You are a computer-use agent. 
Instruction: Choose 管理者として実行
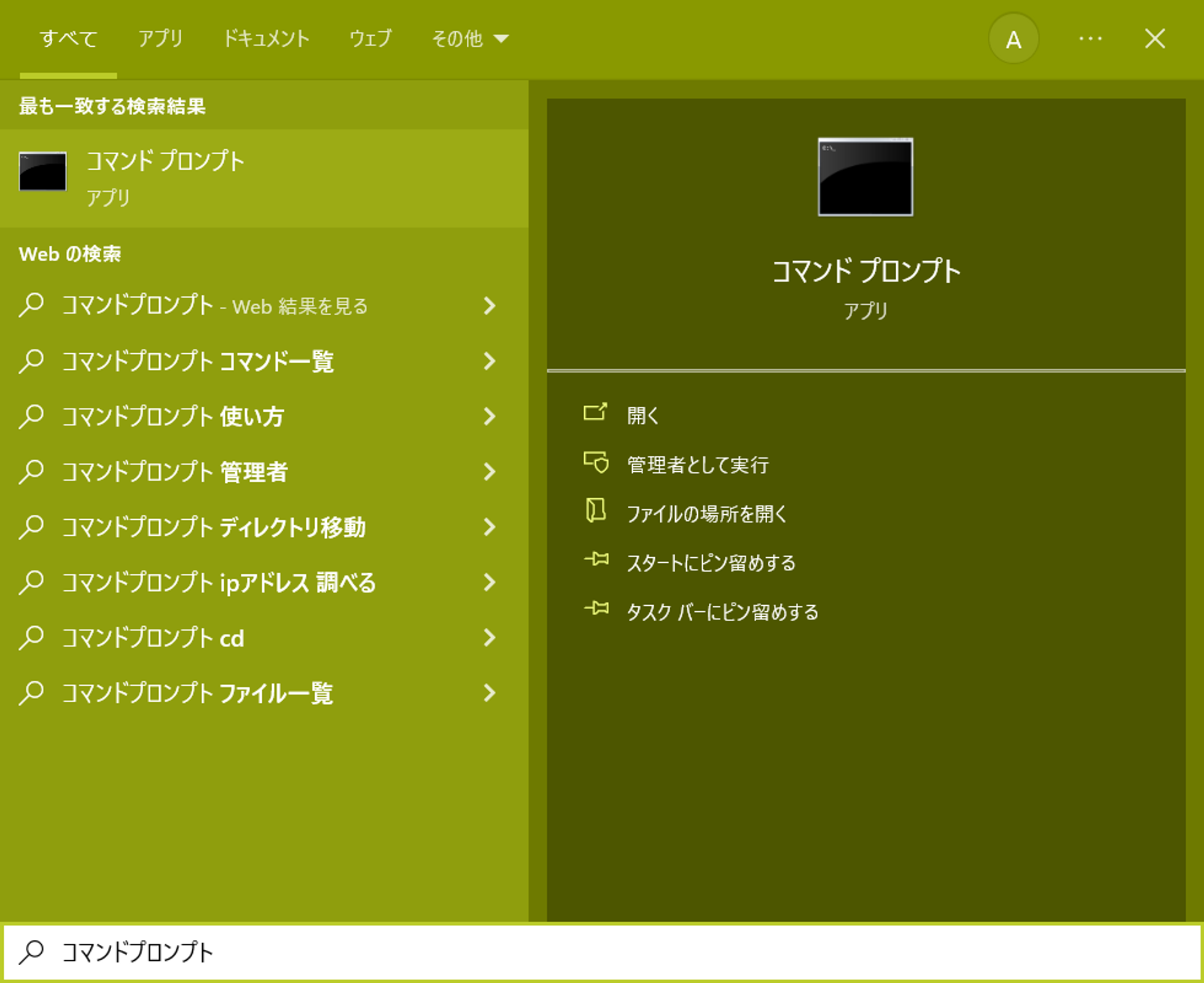point(698,464)
